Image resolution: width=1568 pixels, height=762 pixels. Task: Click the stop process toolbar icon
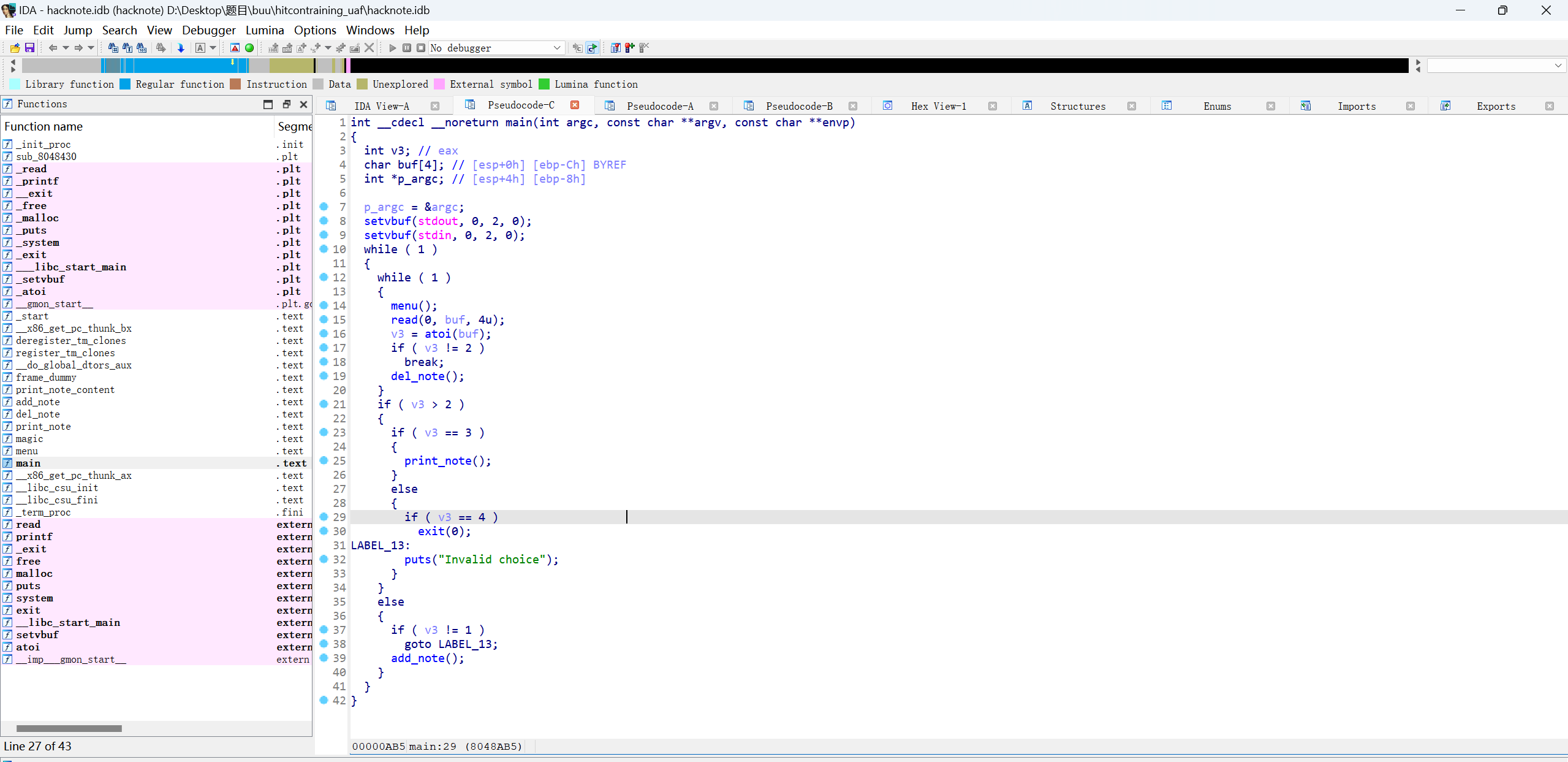click(421, 48)
